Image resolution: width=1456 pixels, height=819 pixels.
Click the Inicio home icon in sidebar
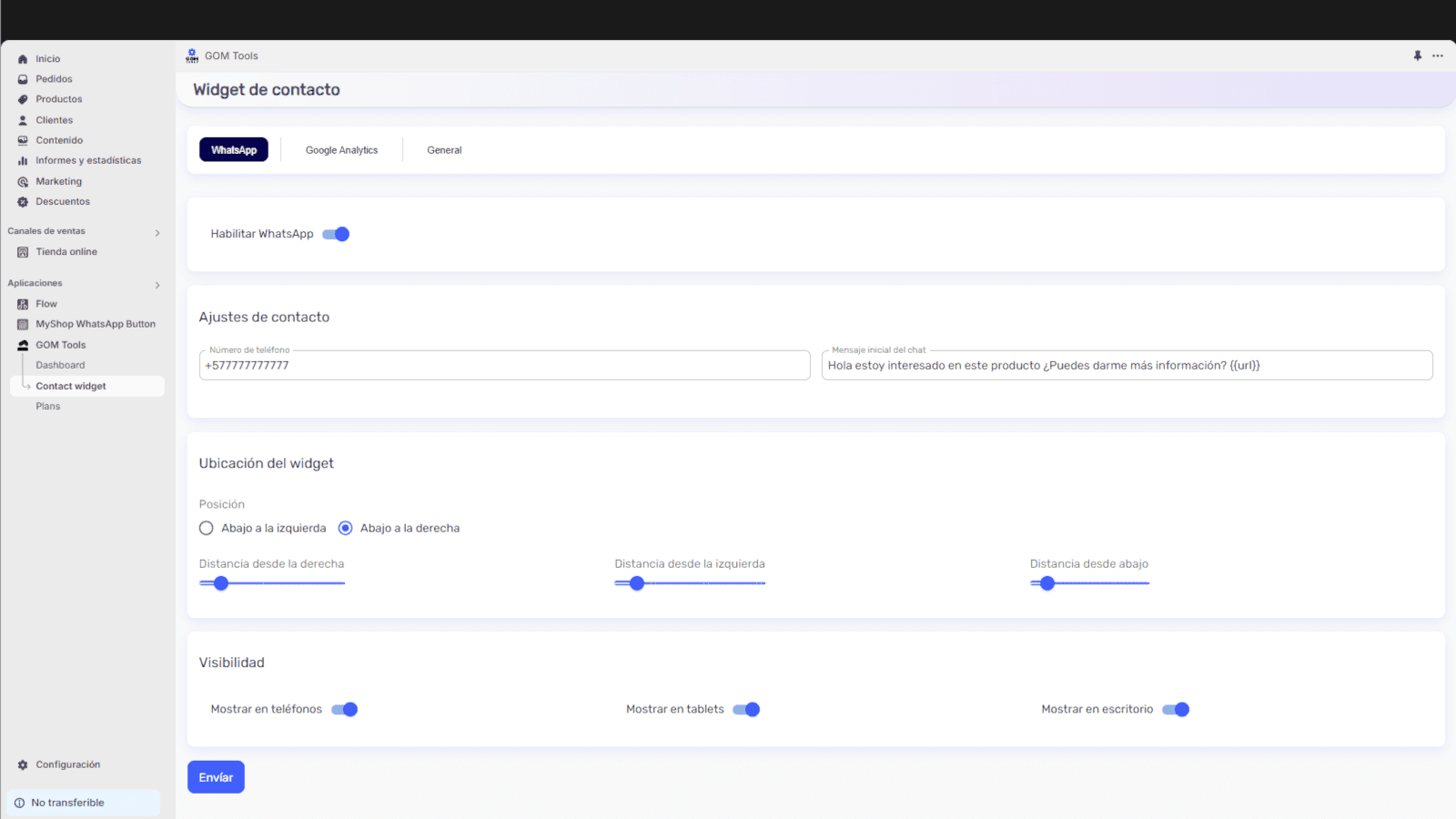point(23,59)
